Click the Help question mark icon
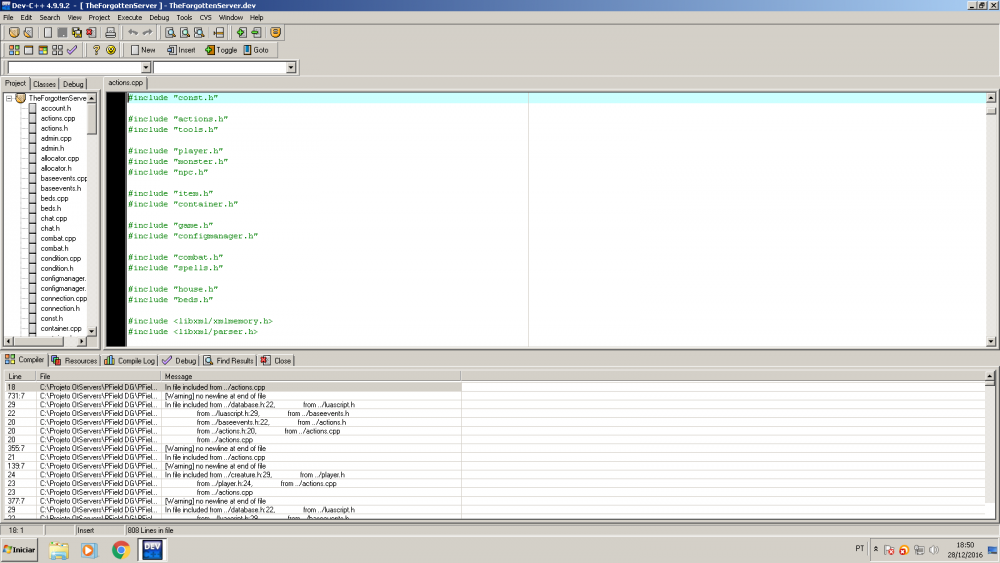Viewport: 1000px width, 563px height. (96, 50)
